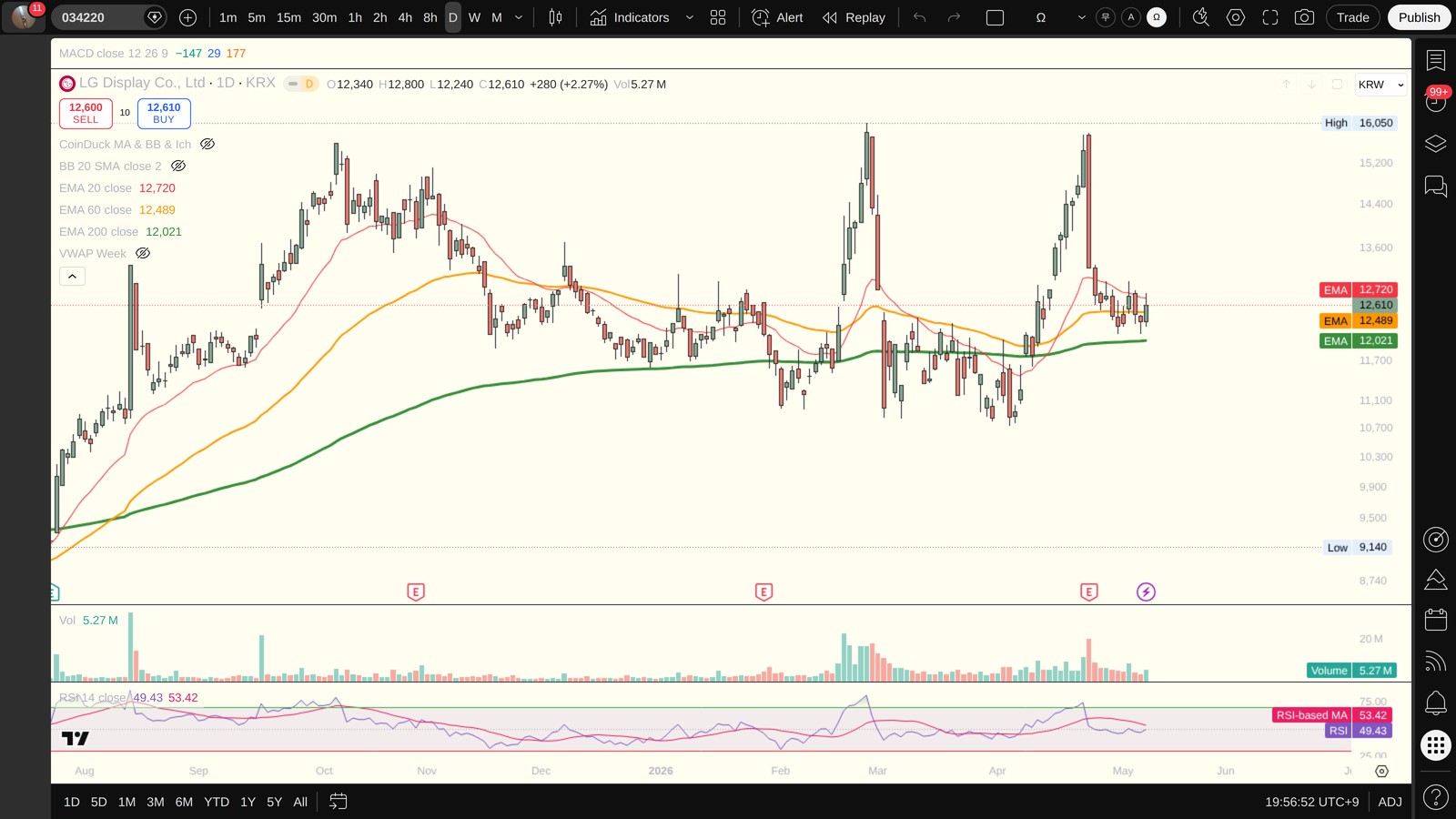Open the layout square selector
Image resolution: width=1456 pixels, height=819 pixels.
click(x=996, y=17)
